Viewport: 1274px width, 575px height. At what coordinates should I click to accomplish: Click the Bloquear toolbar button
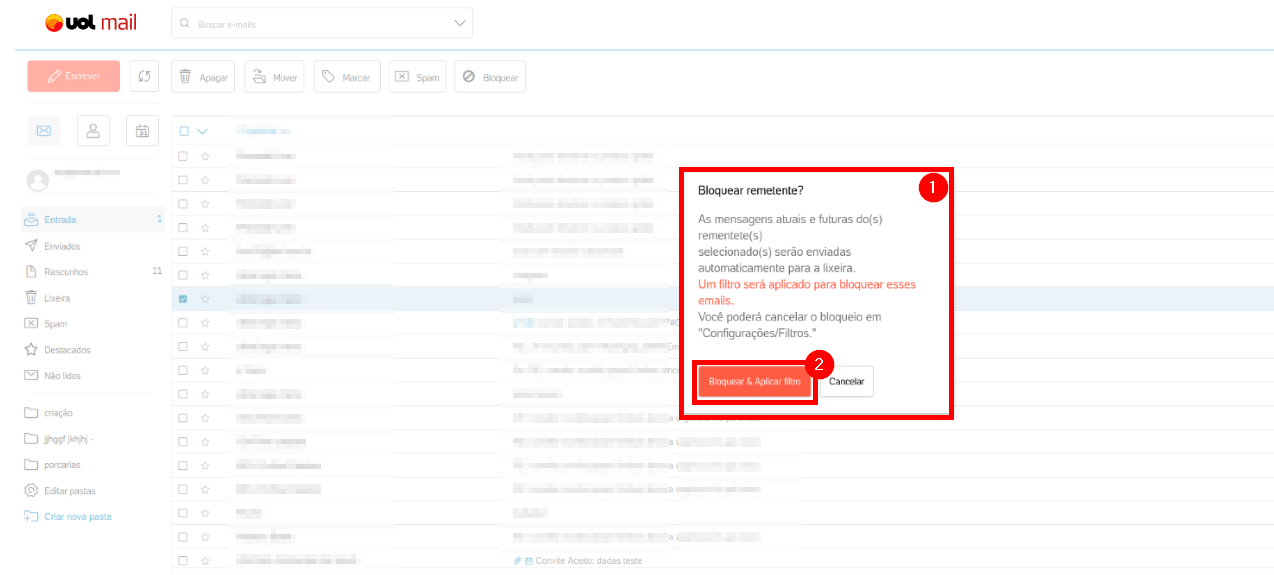tap(490, 77)
